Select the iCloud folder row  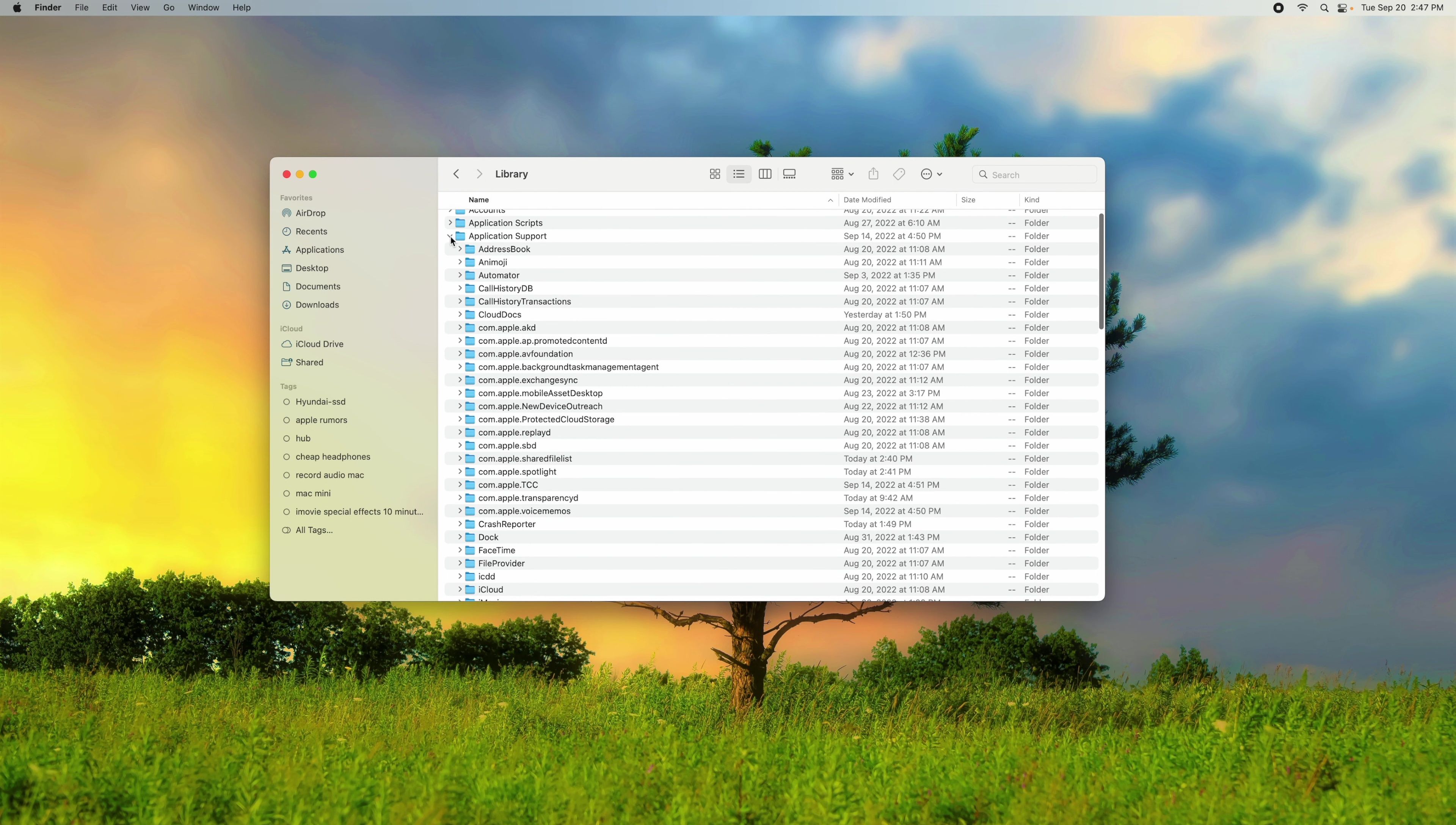click(772, 590)
